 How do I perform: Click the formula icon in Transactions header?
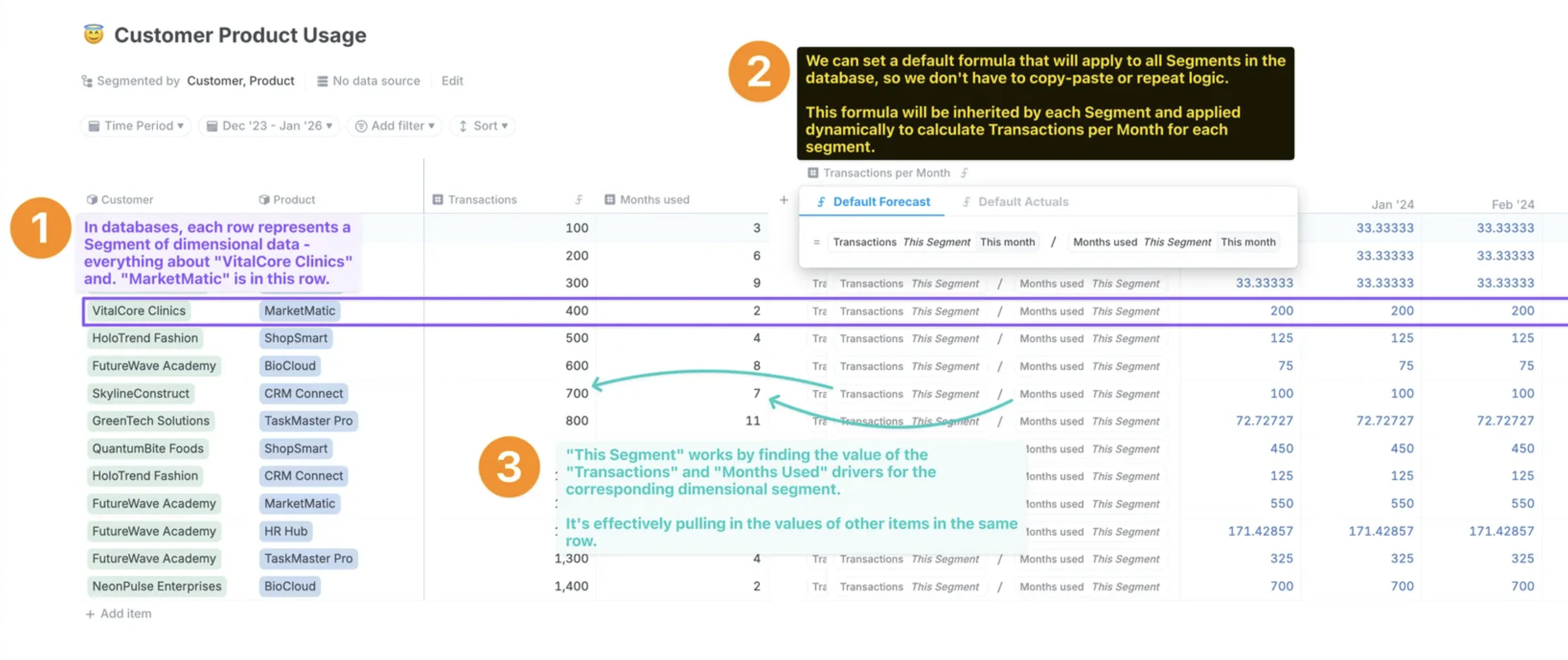point(578,200)
